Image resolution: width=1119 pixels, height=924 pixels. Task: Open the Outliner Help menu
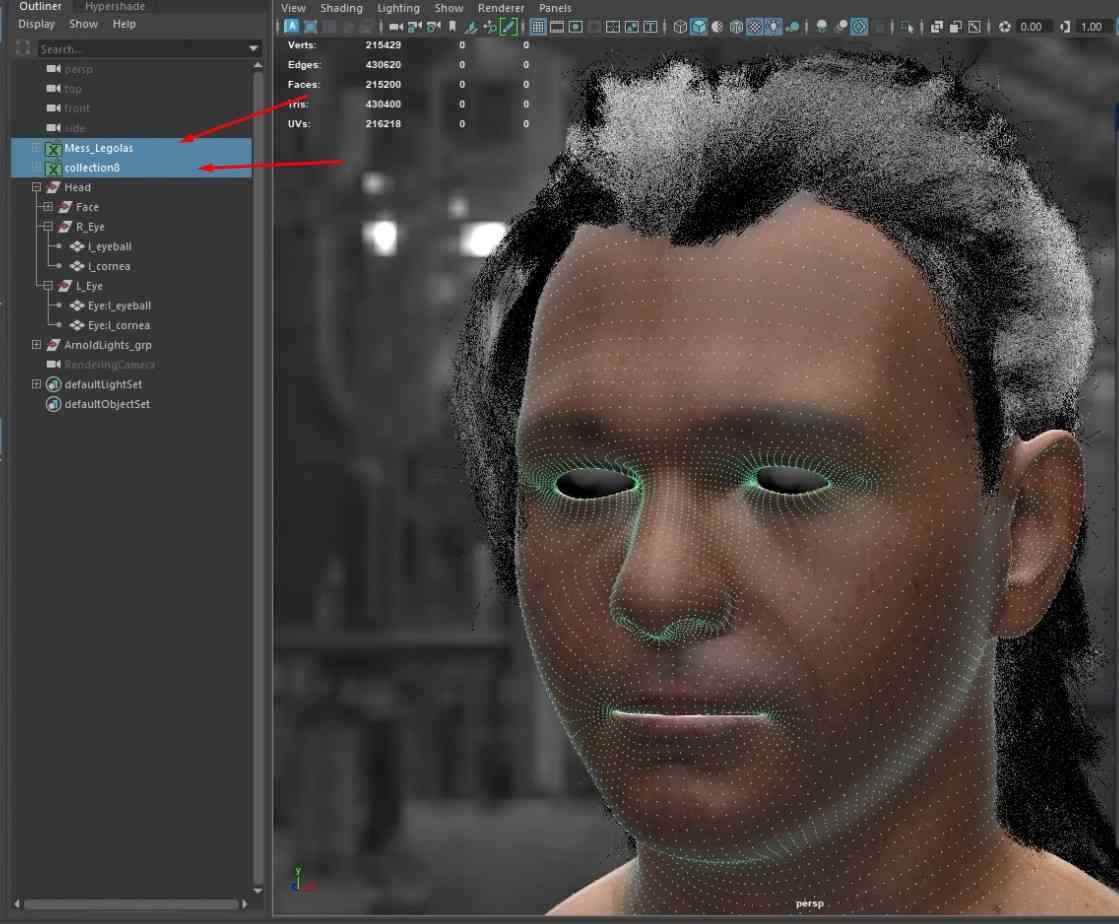[124, 24]
